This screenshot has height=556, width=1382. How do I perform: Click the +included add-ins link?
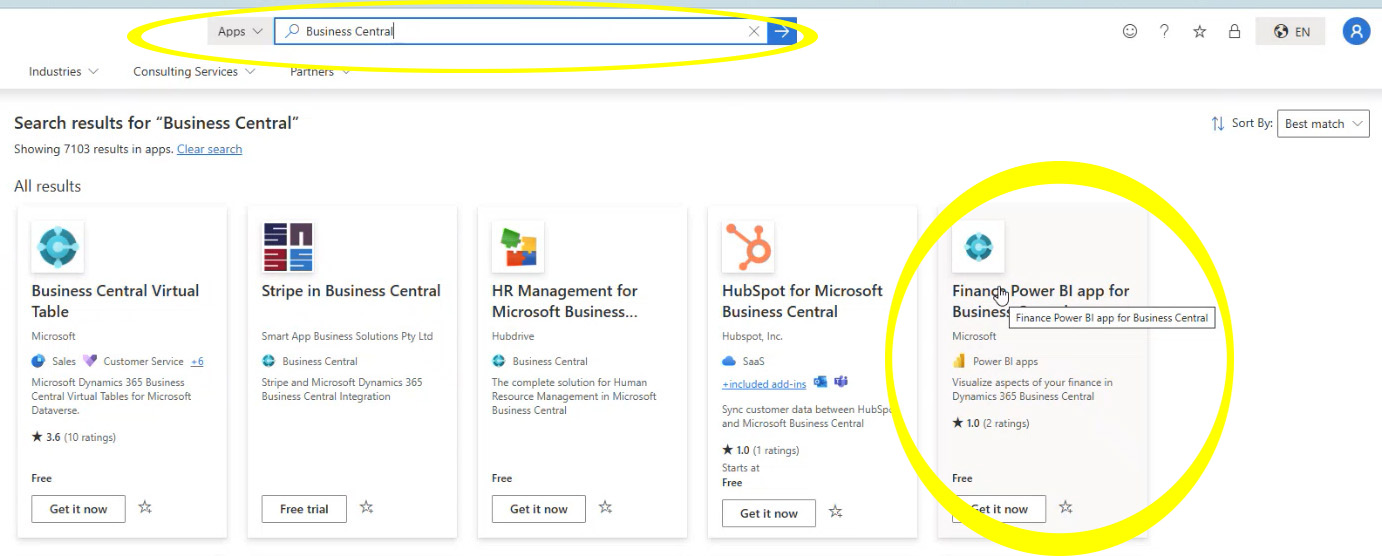(x=764, y=385)
